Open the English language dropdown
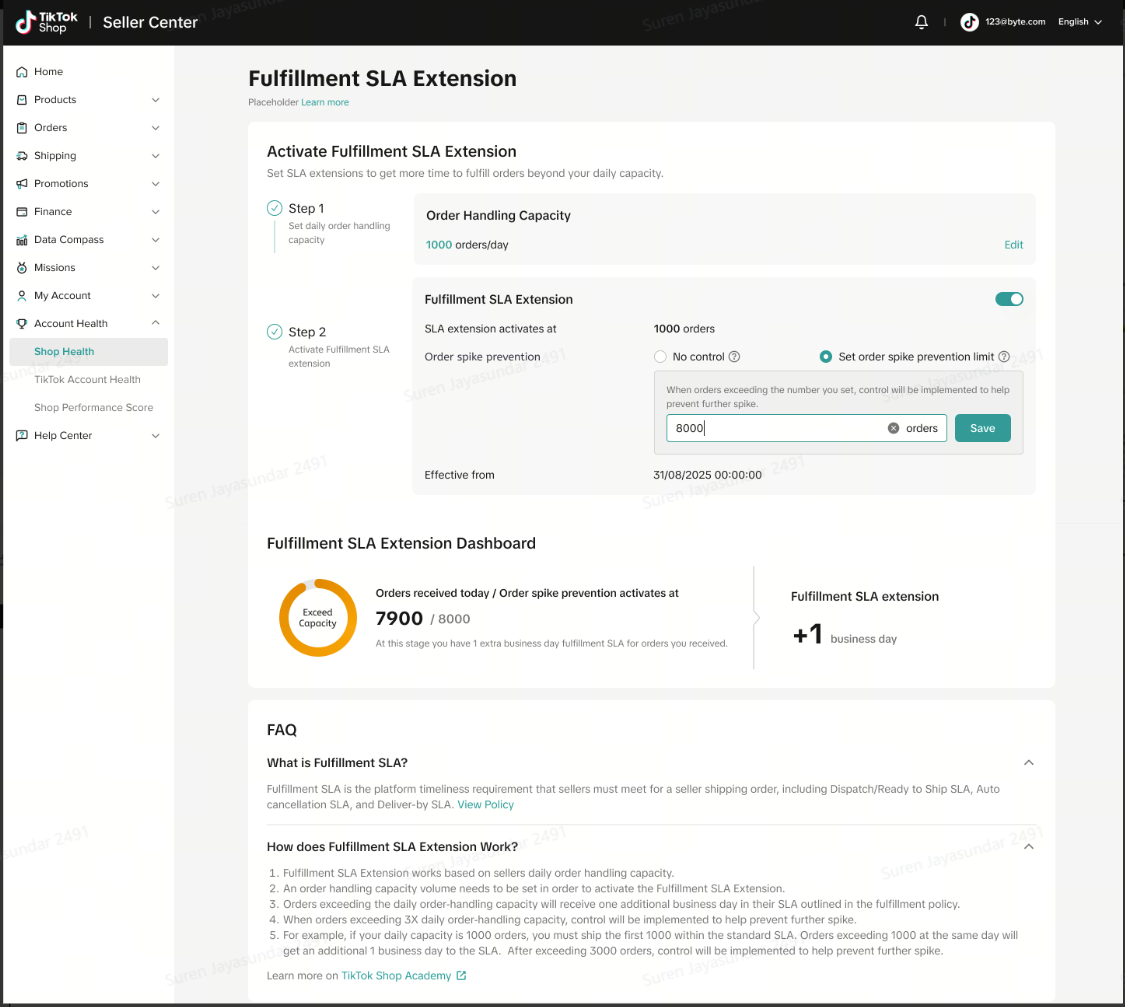1125x1007 pixels. click(x=1079, y=22)
